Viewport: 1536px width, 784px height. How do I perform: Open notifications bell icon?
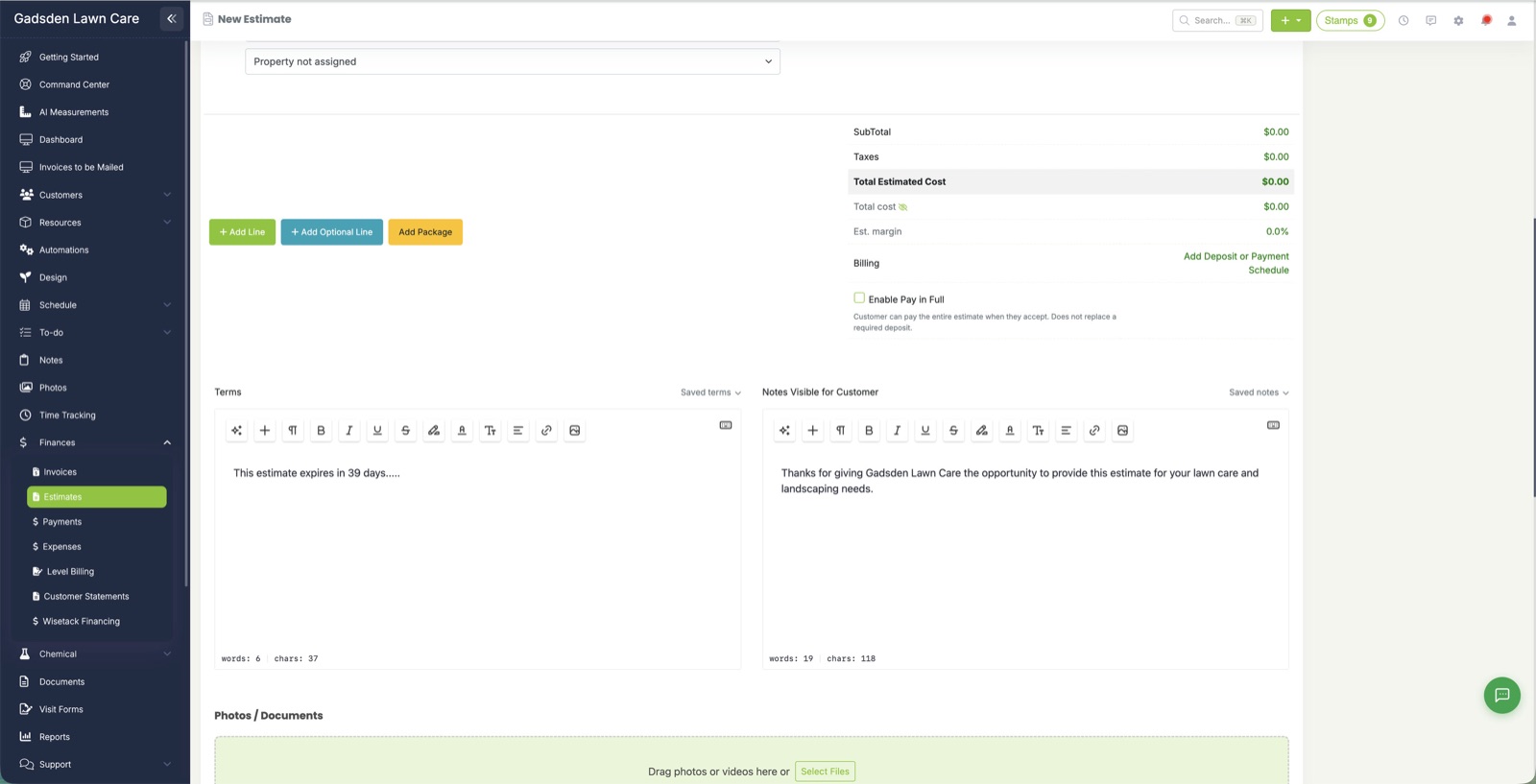coord(1486,20)
